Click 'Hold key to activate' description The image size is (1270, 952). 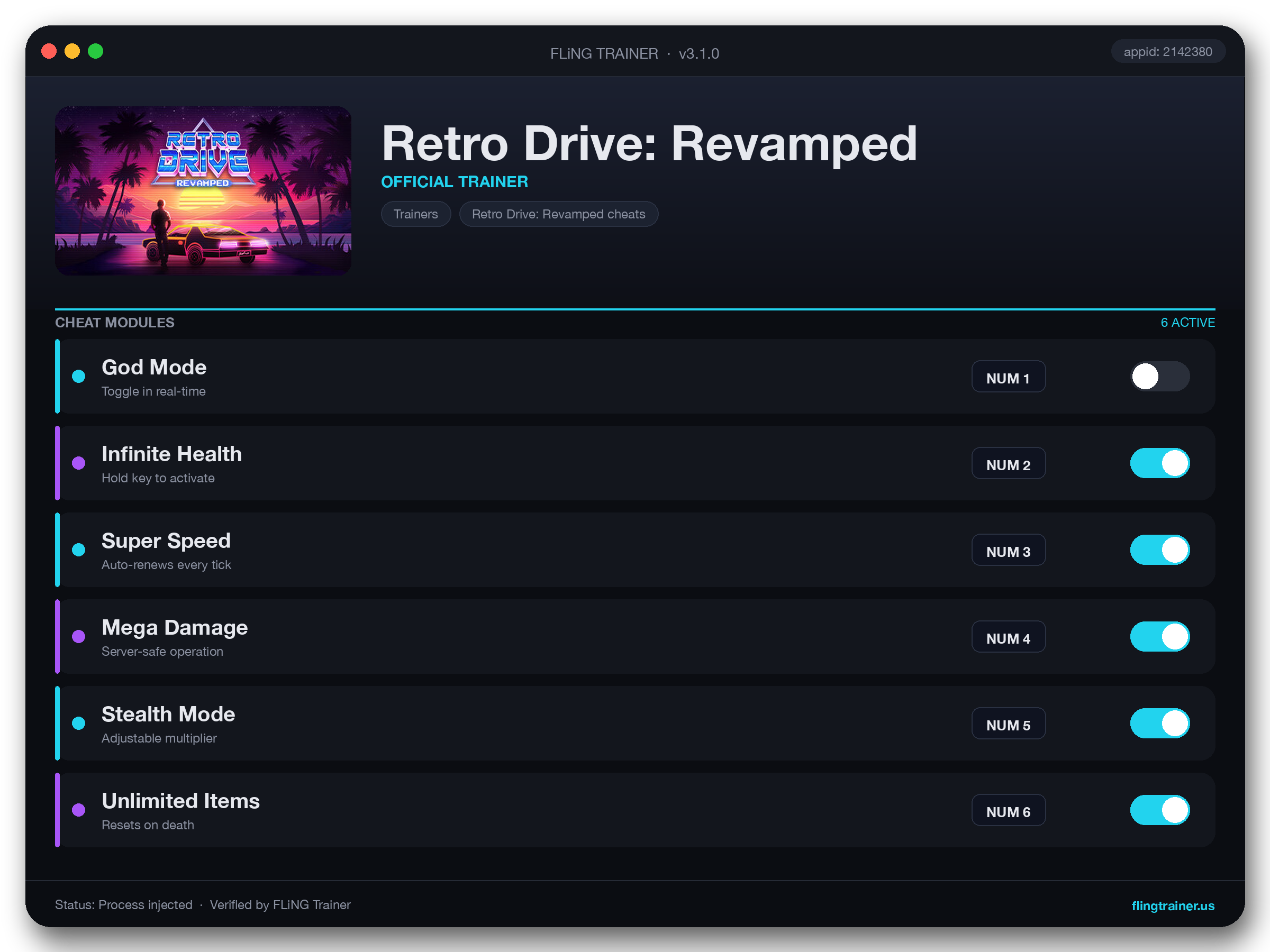pyautogui.click(x=158, y=478)
